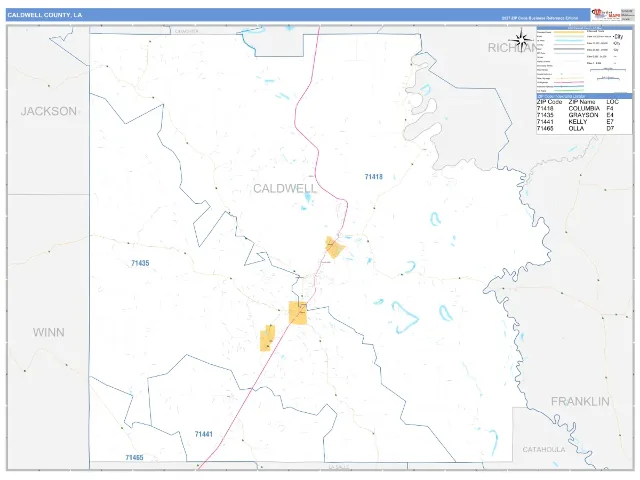This screenshot has height=480, width=640.
Task: Click location code "F4" in the table
Action: [x=610, y=109]
